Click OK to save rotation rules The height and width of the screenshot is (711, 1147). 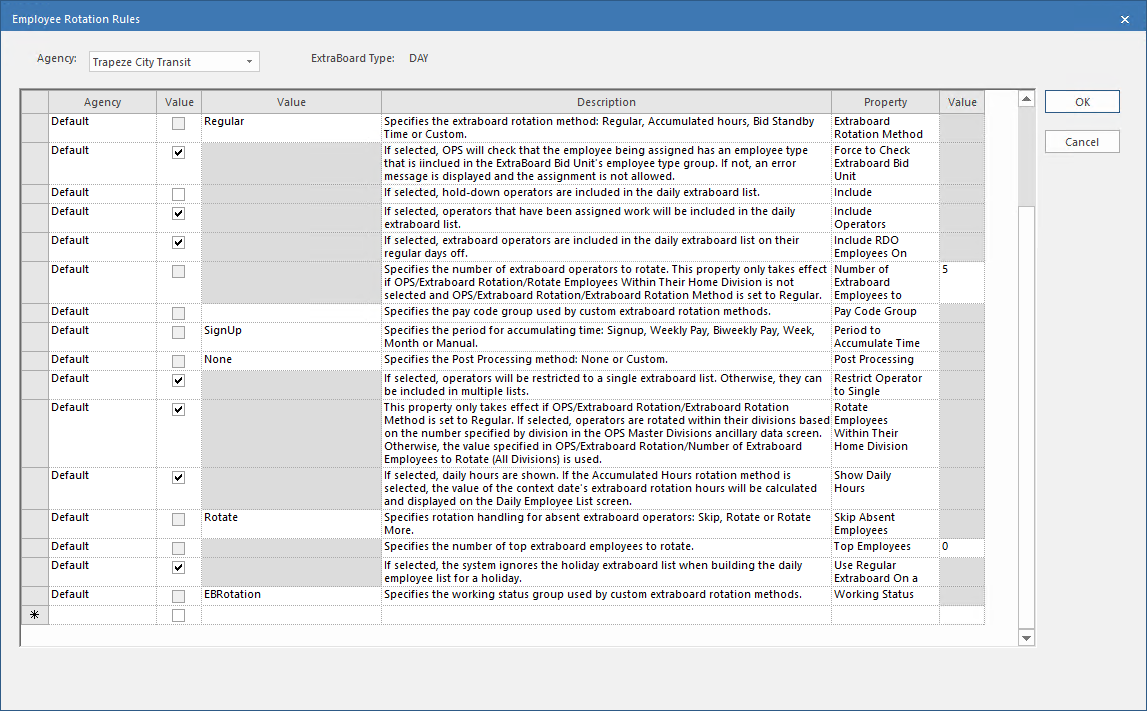(x=1082, y=102)
